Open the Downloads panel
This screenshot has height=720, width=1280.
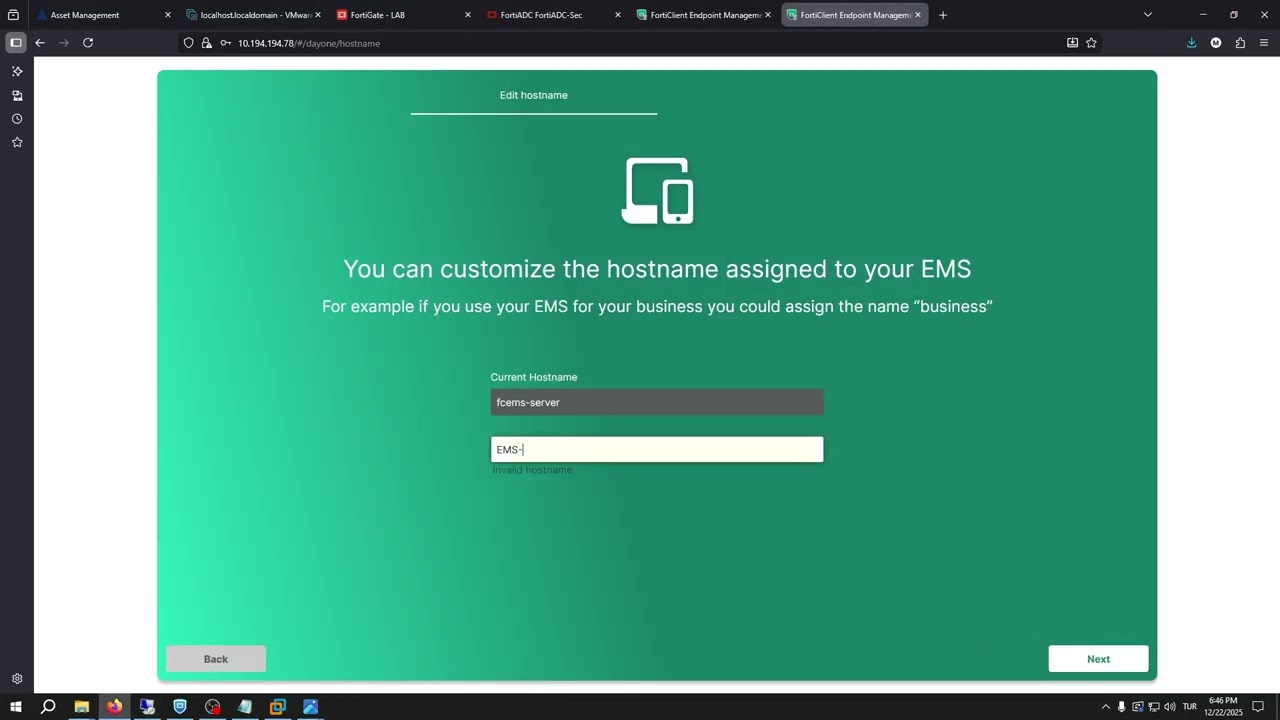point(1191,43)
